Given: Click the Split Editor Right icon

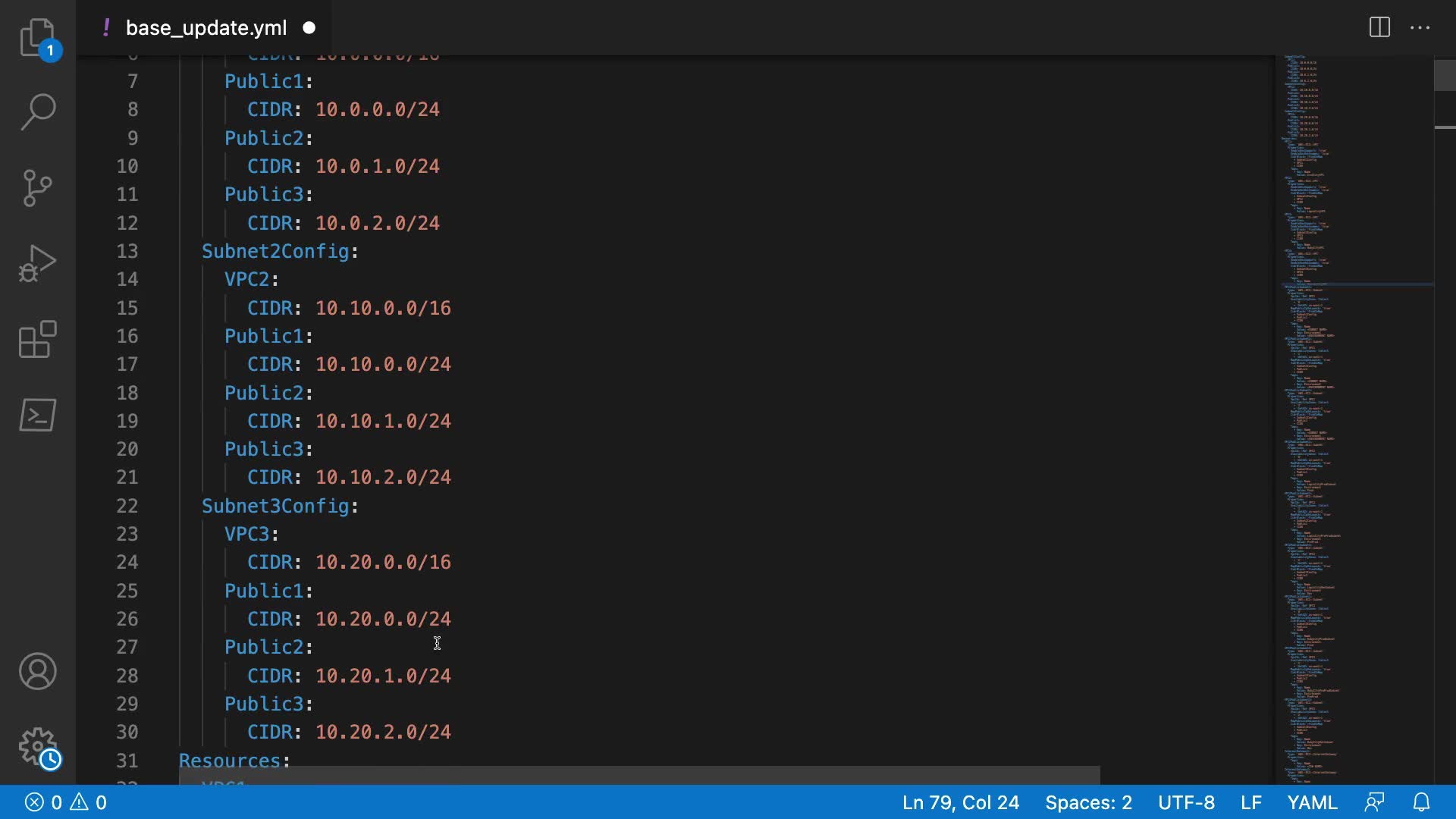Looking at the screenshot, I should coord(1379,28).
